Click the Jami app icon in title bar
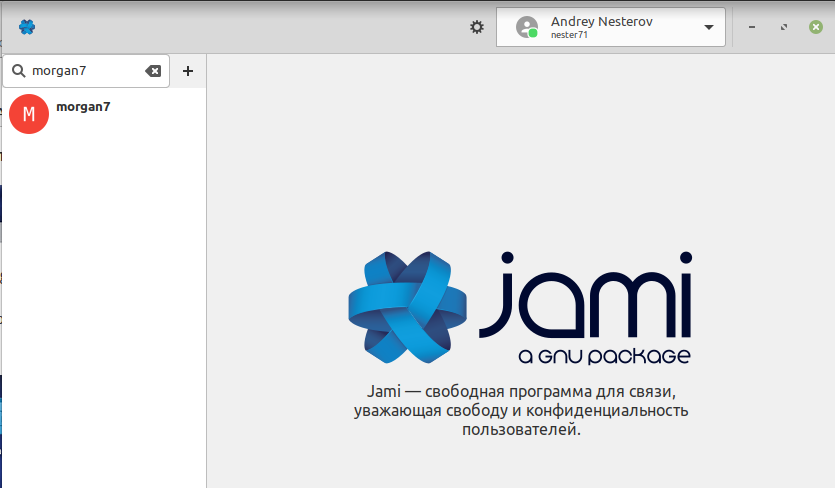 27,27
